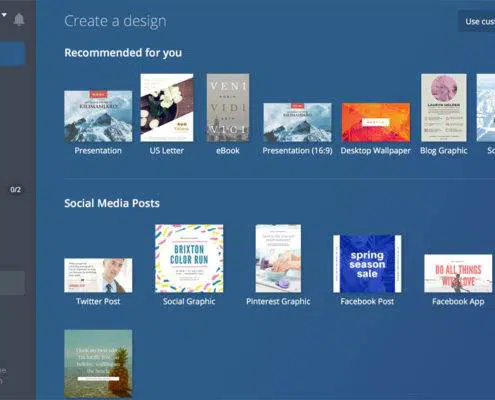Open the pineapple design thumbnail
This screenshot has height=400, width=495.
point(98,364)
